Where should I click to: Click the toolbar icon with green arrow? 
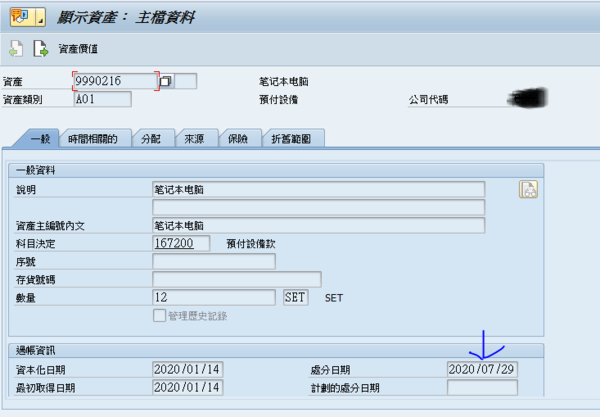coord(41,48)
